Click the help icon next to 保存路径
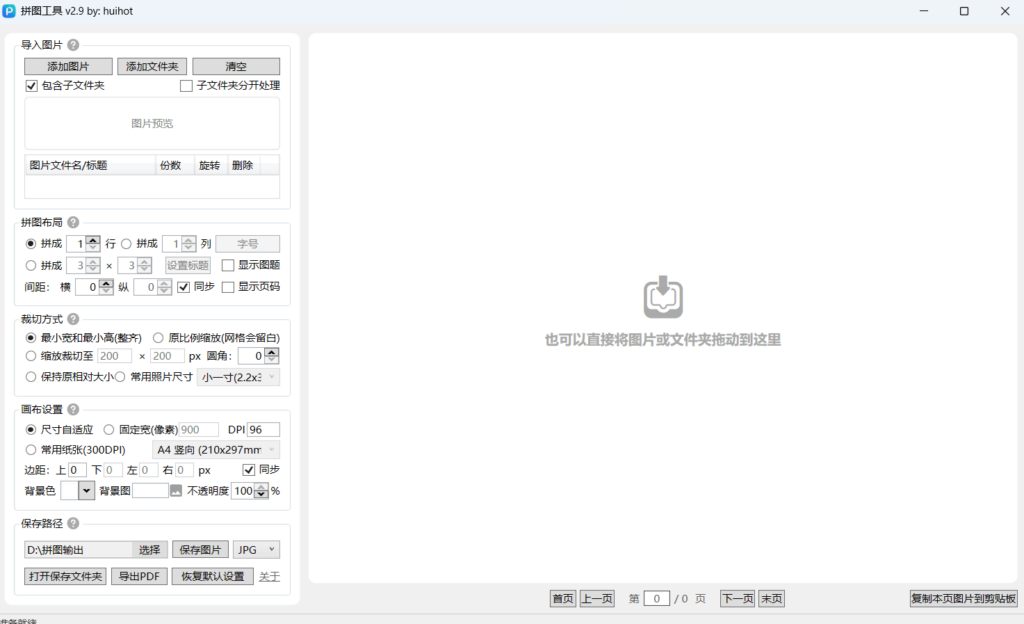The image size is (1024, 624). point(73,523)
